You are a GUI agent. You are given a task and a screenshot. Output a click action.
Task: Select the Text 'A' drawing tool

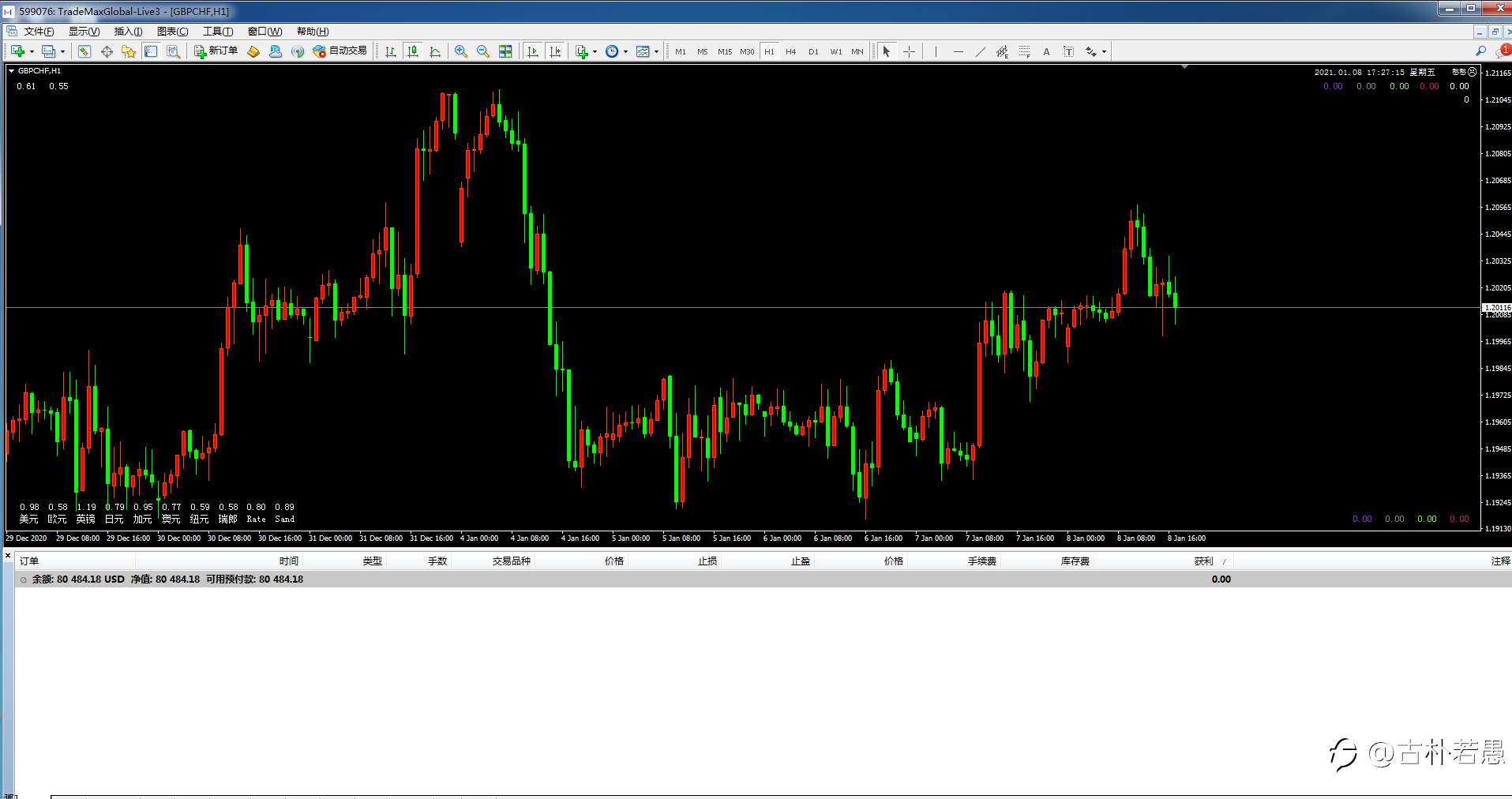[1046, 51]
